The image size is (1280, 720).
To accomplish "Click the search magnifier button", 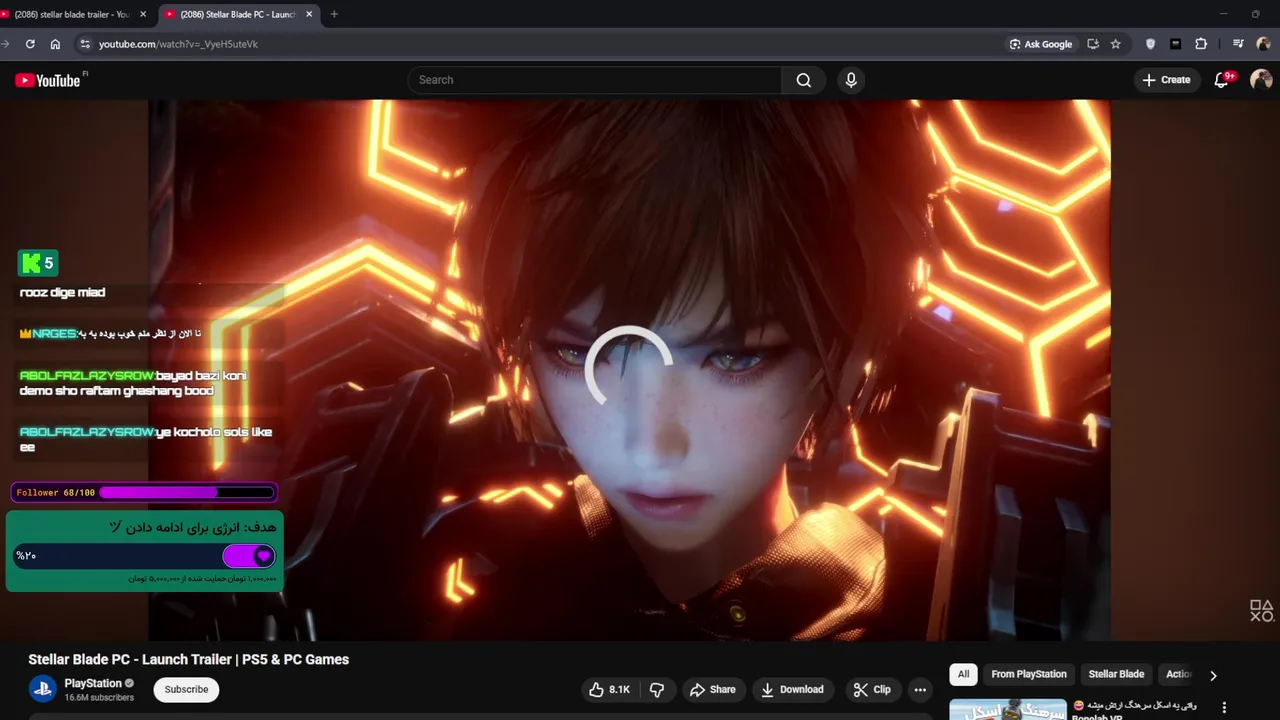I will pyautogui.click(x=804, y=80).
